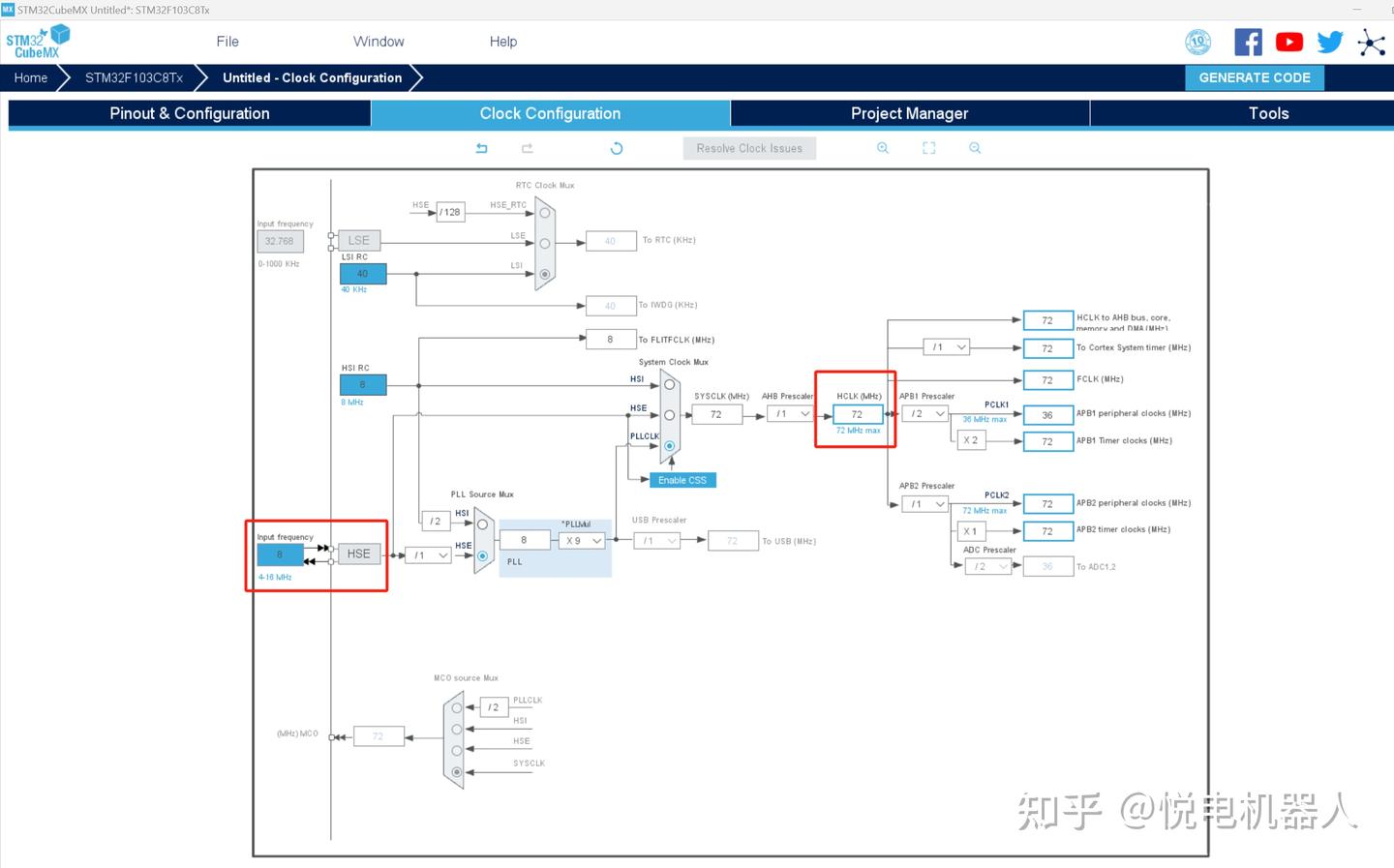
Task: Click the zoom in icon
Action: click(x=882, y=147)
